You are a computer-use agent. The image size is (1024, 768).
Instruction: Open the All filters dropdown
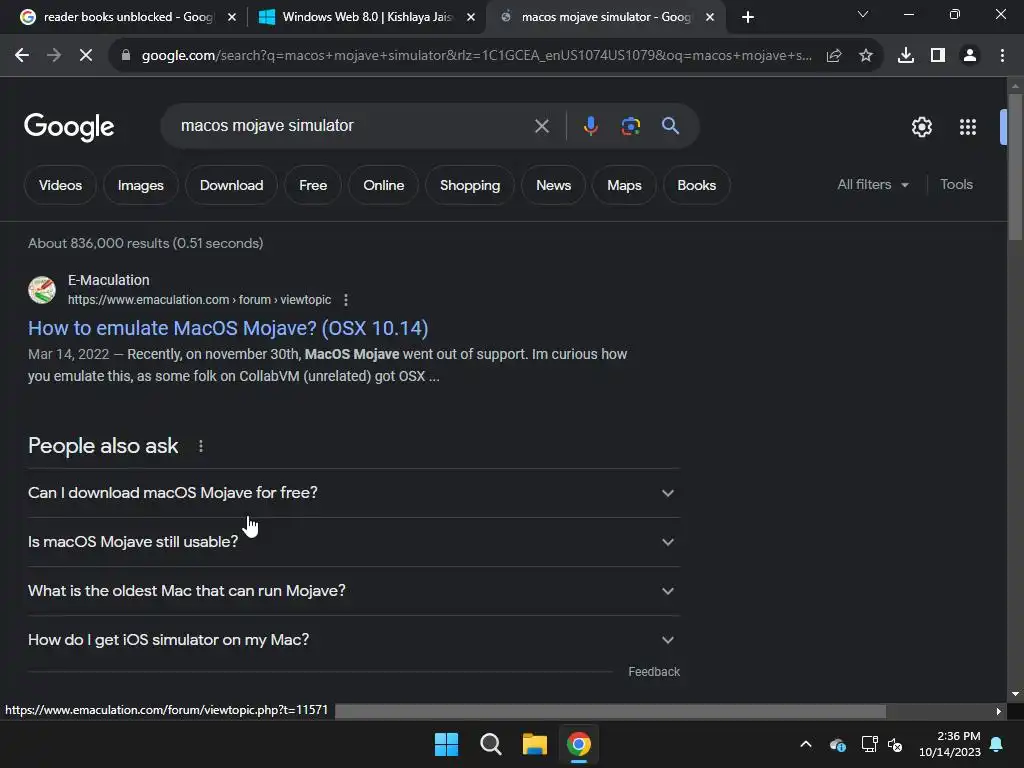tap(872, 185)
